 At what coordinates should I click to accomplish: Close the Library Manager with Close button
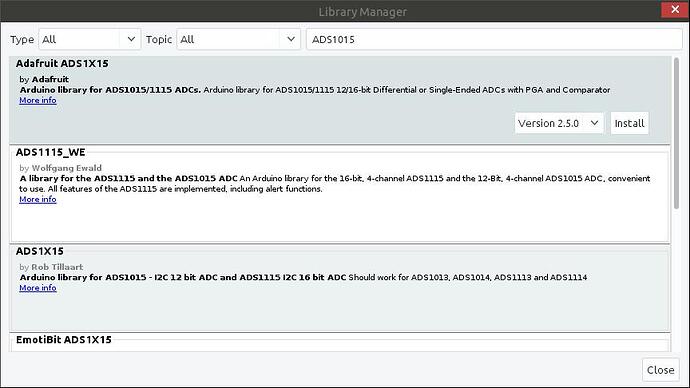click(661, 370)
